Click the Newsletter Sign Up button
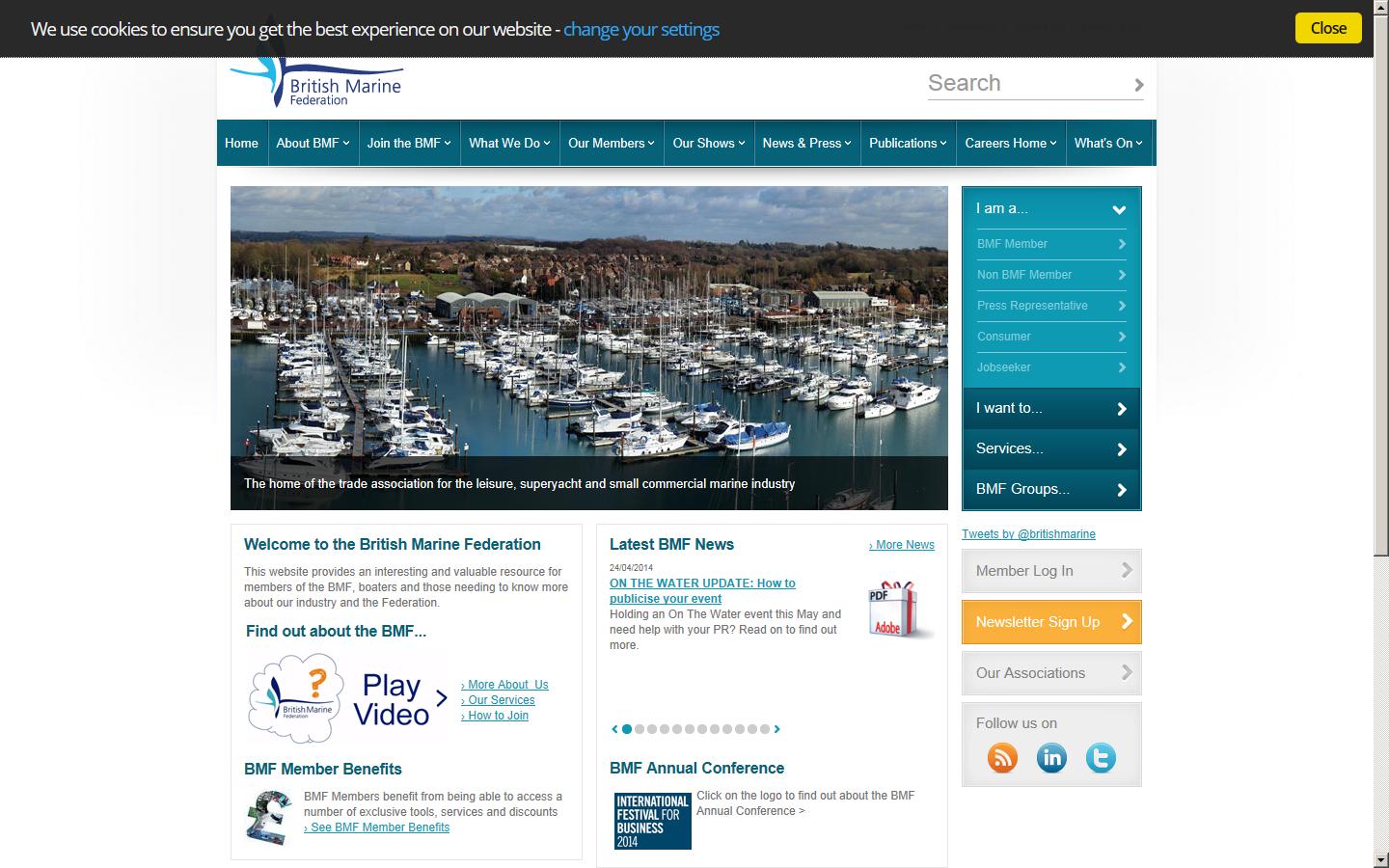 tap(1050, 622)
